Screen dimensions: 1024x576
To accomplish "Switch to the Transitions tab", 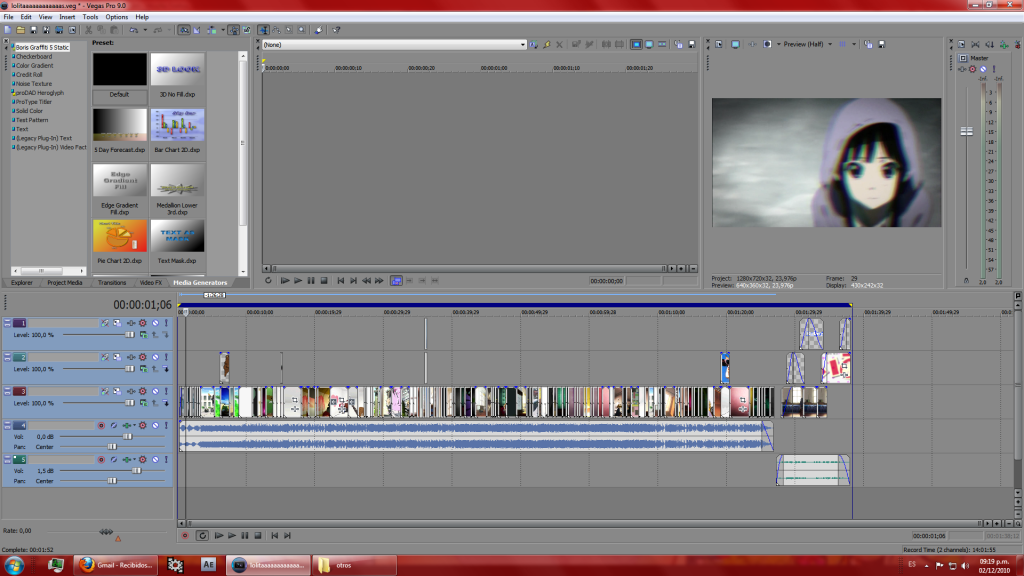I will click(112, 283).
